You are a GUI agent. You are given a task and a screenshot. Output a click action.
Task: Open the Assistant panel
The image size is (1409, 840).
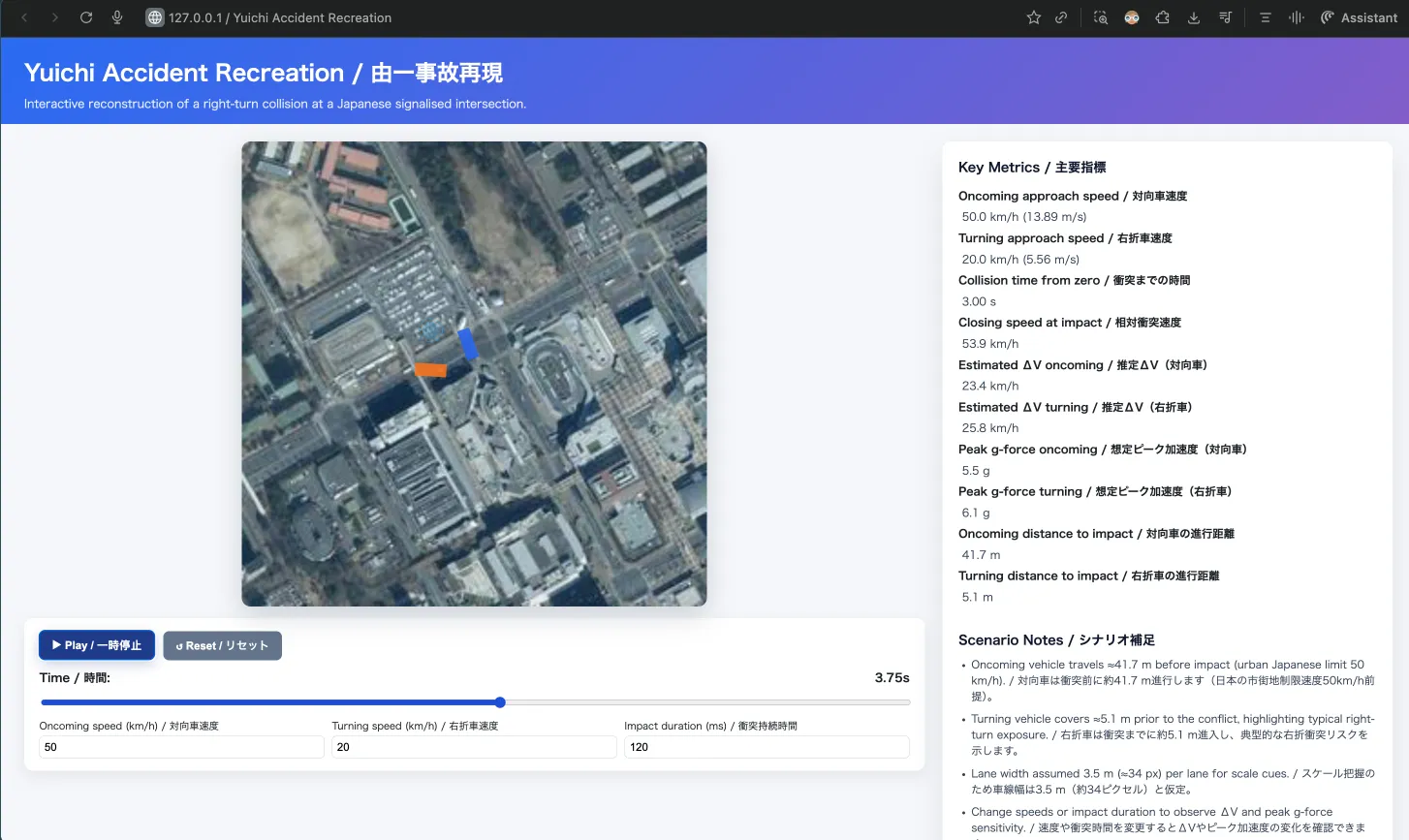coord(1357,17)
